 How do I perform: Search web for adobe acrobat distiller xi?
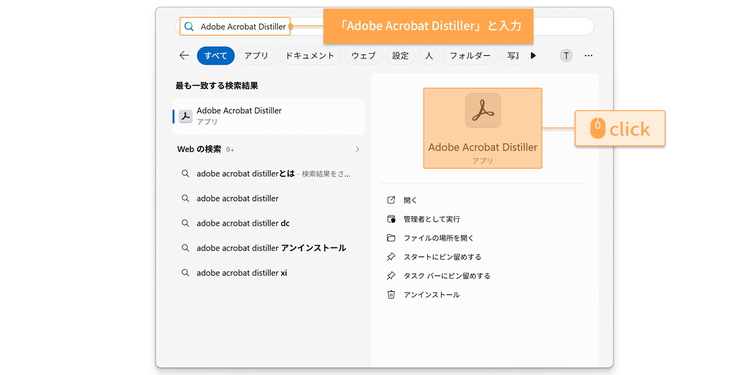coord(268,273)
